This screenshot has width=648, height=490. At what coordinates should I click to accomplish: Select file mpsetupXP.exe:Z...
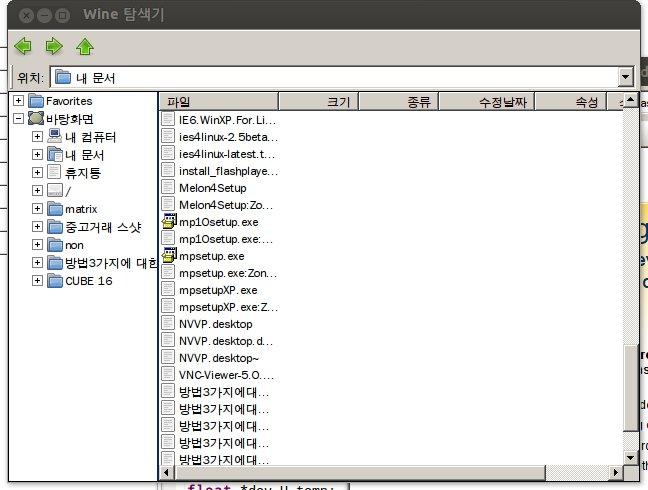[228, 307]
